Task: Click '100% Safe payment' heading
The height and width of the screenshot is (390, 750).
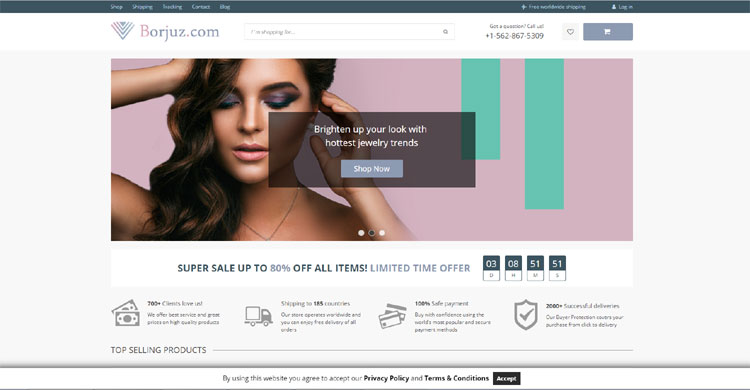Action: [441, 303]
